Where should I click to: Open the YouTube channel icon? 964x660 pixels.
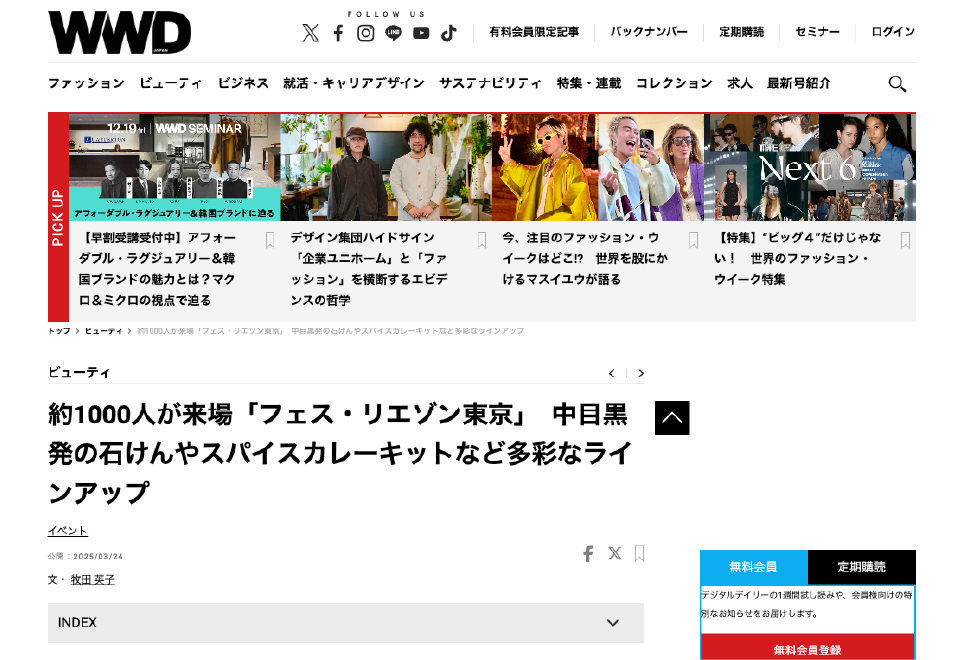[x=421, y=33]
